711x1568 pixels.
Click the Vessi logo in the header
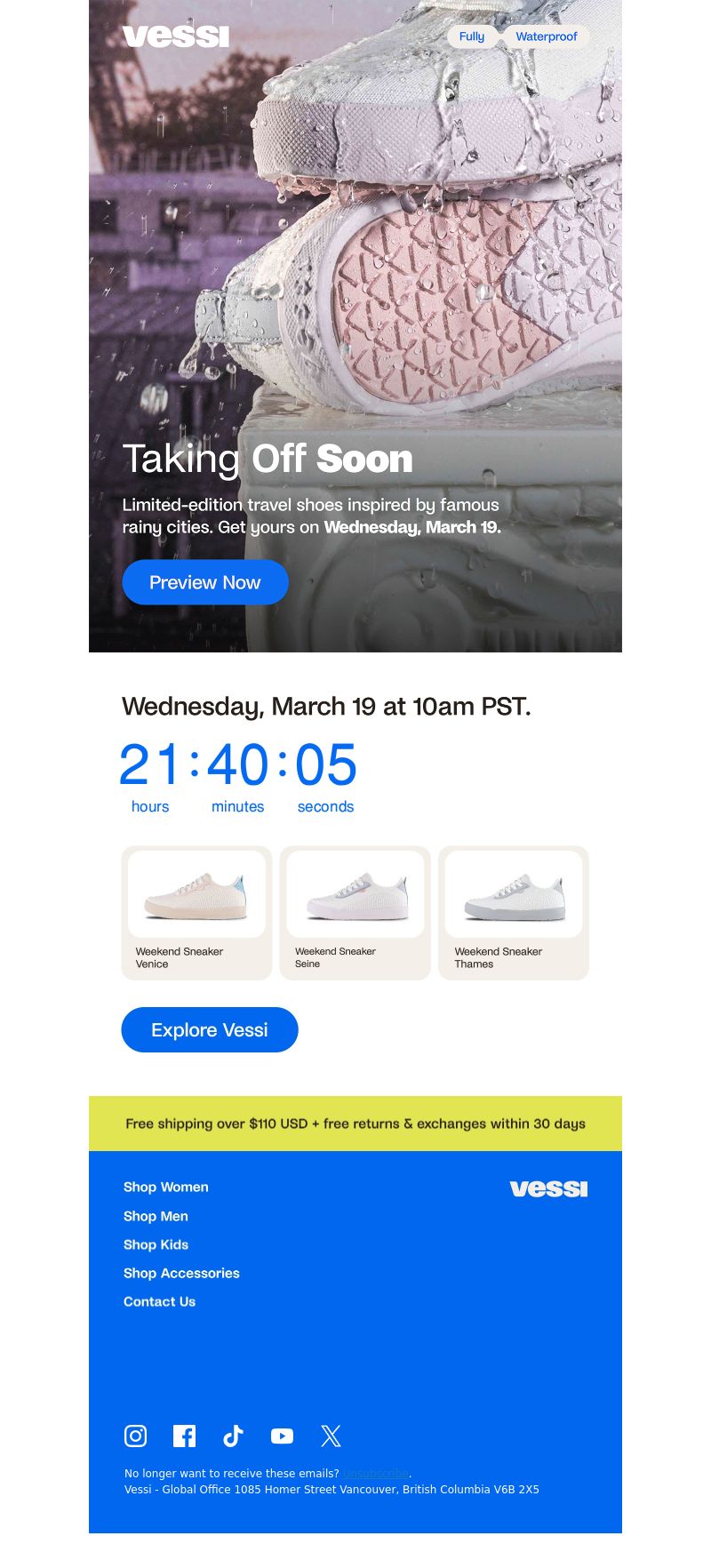point(176,36)
